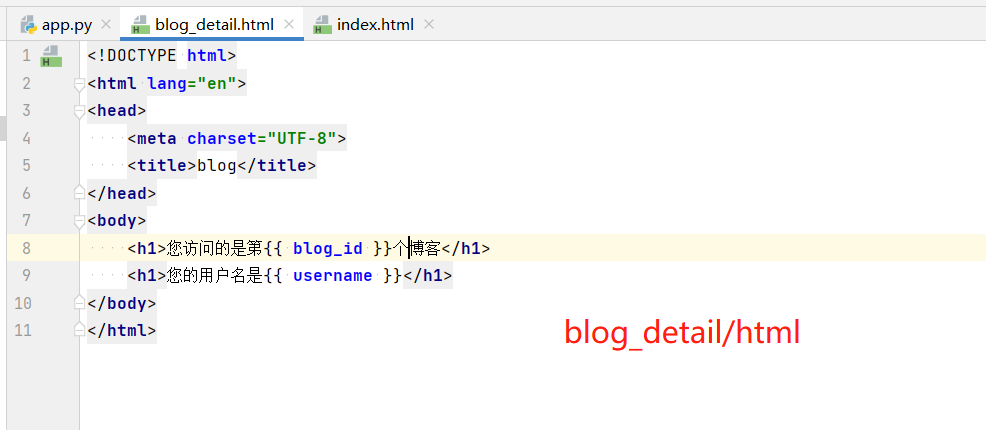Click the text 您访问的是第 on line 8

tap(214, 248)
